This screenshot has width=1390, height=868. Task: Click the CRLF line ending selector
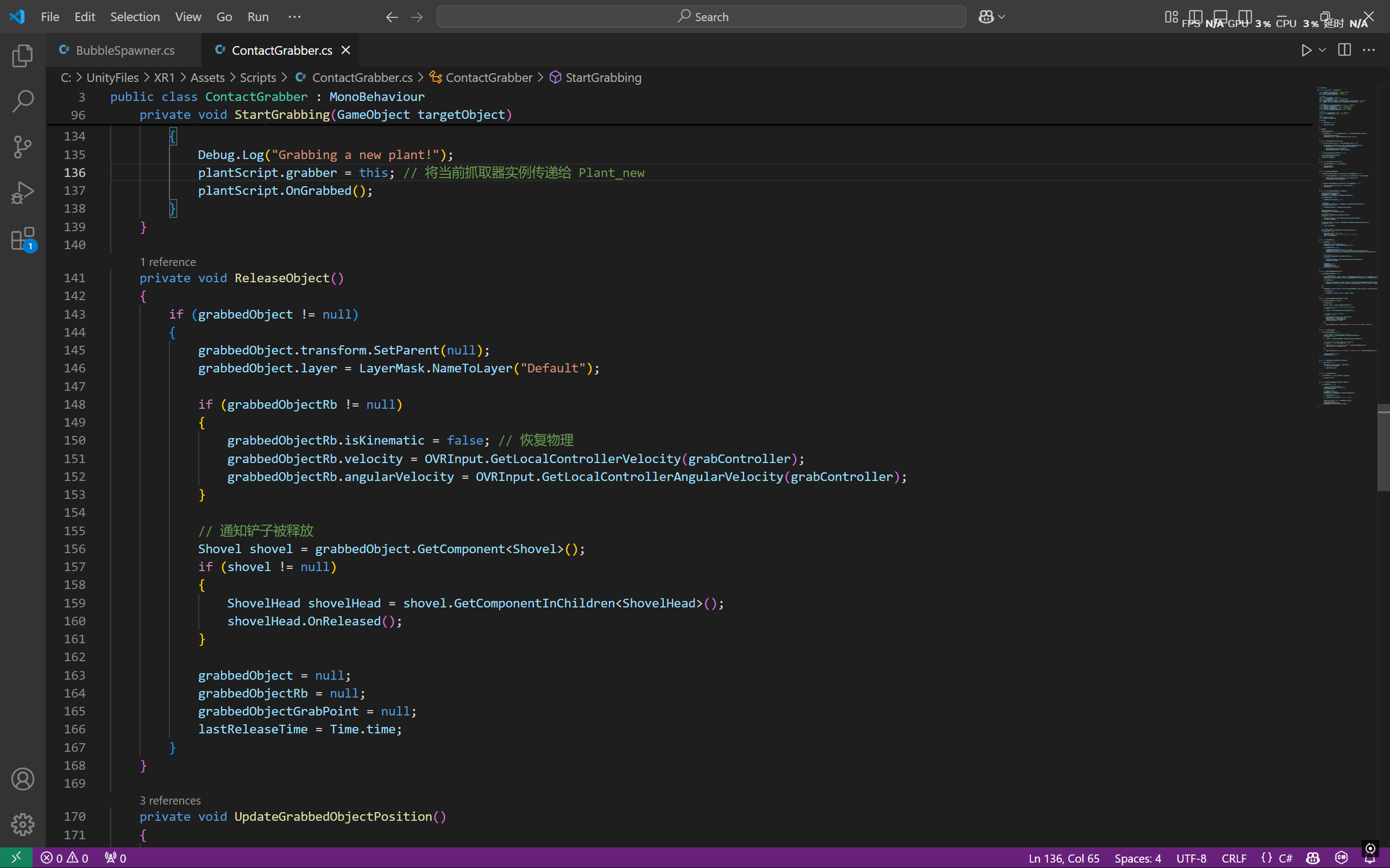(x=1233, y=858)
